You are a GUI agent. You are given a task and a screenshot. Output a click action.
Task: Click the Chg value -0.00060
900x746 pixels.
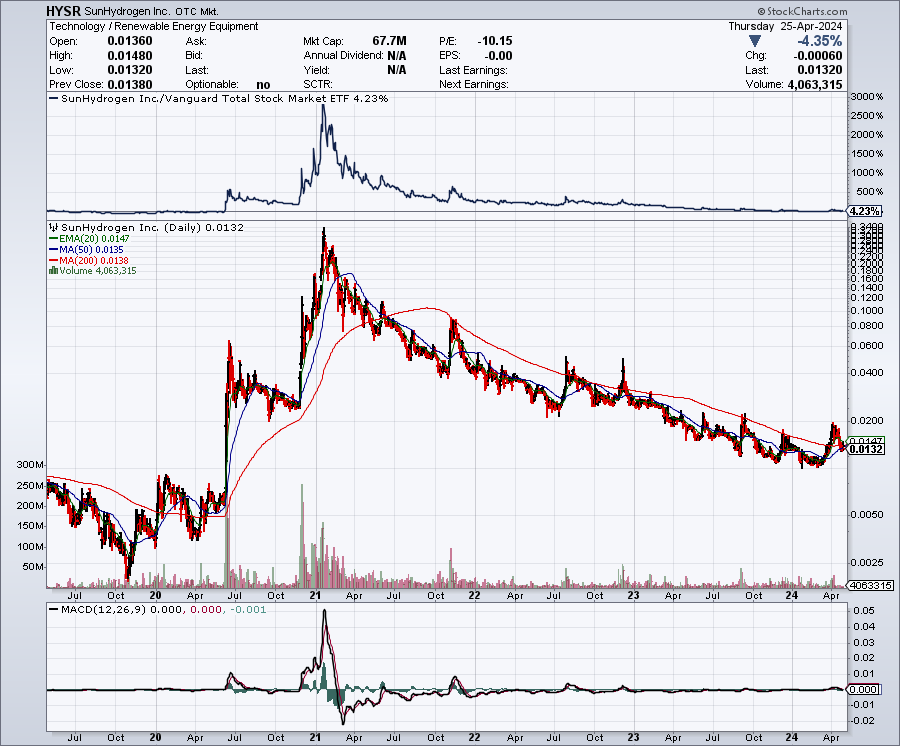point(818,56)
